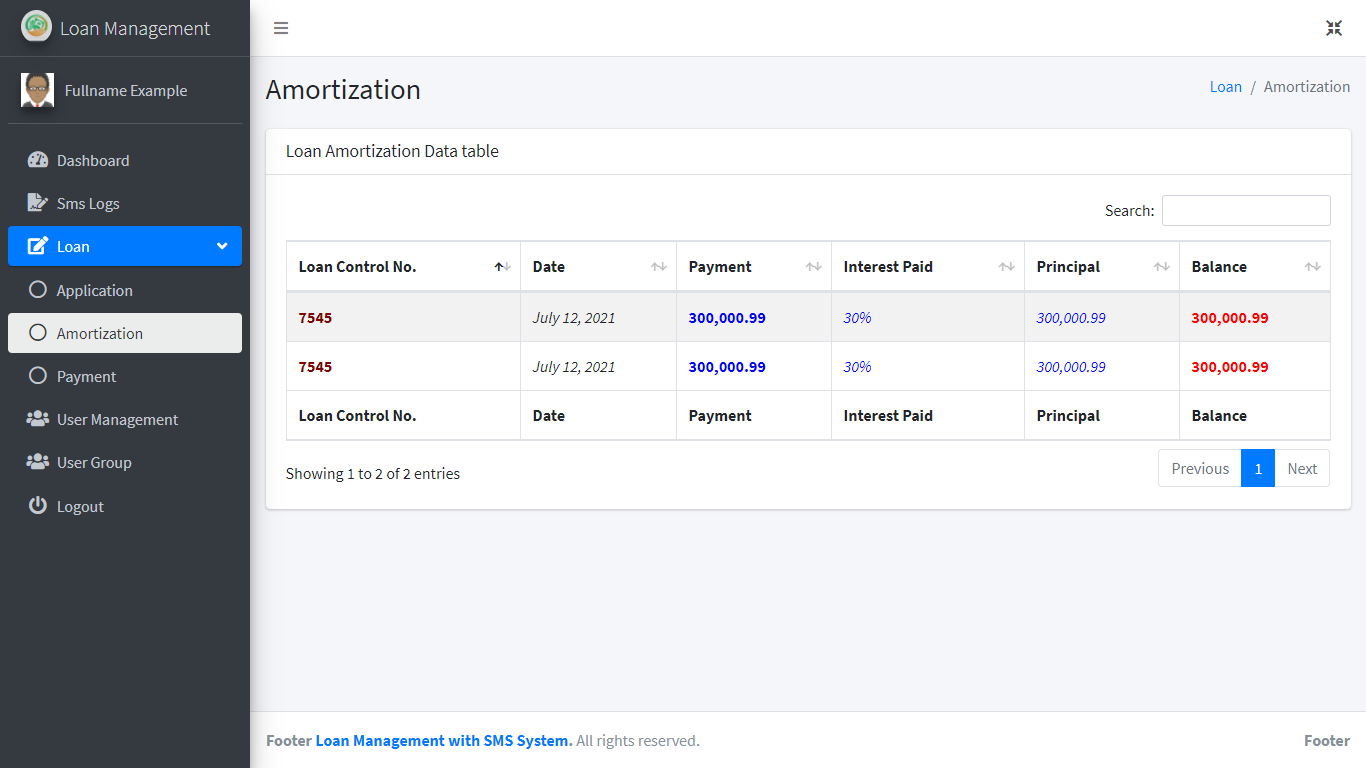Click the Dashboard speedometer icon

pos(38,160)
